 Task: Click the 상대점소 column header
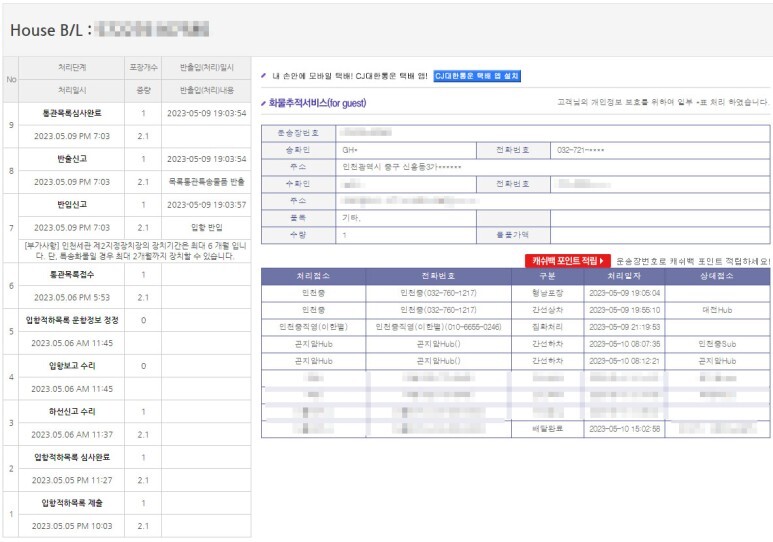(x=717, y=276)
